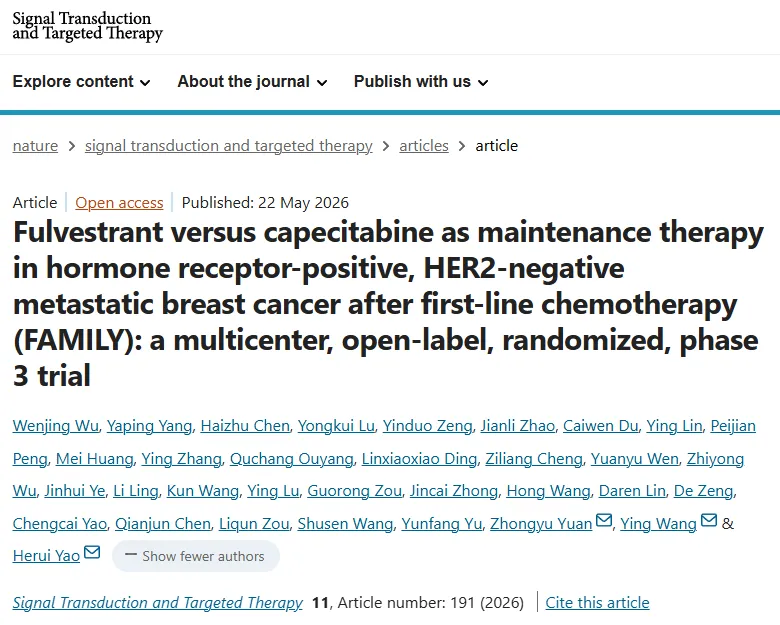Screen dimensions: 780x625
Task: Select author Herui Yao's name
Action: (46, 556)
